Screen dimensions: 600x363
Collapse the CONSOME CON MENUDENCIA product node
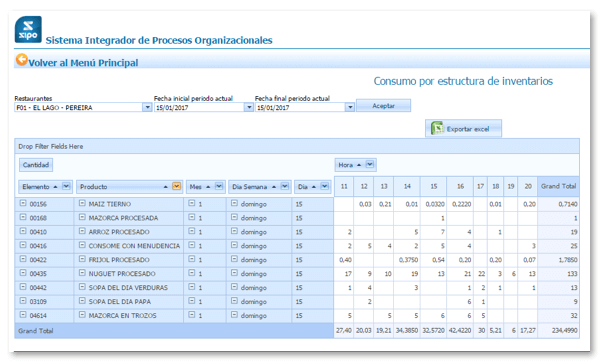pyautogui.click(x=82, y=245)
